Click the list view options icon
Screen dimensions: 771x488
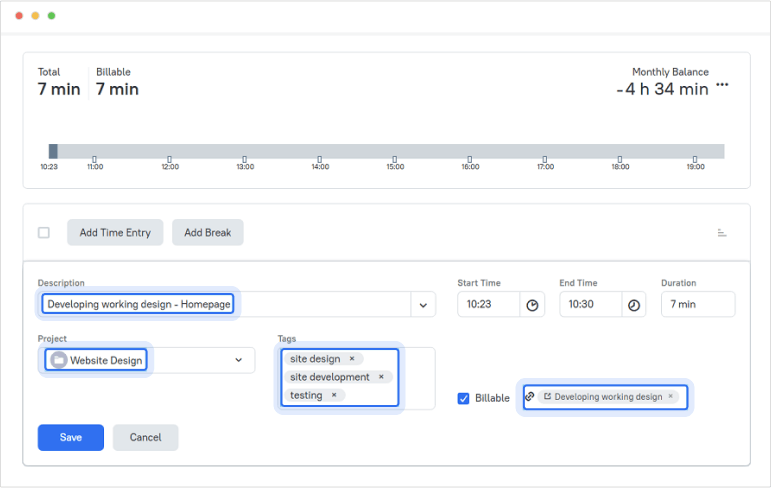722,233
